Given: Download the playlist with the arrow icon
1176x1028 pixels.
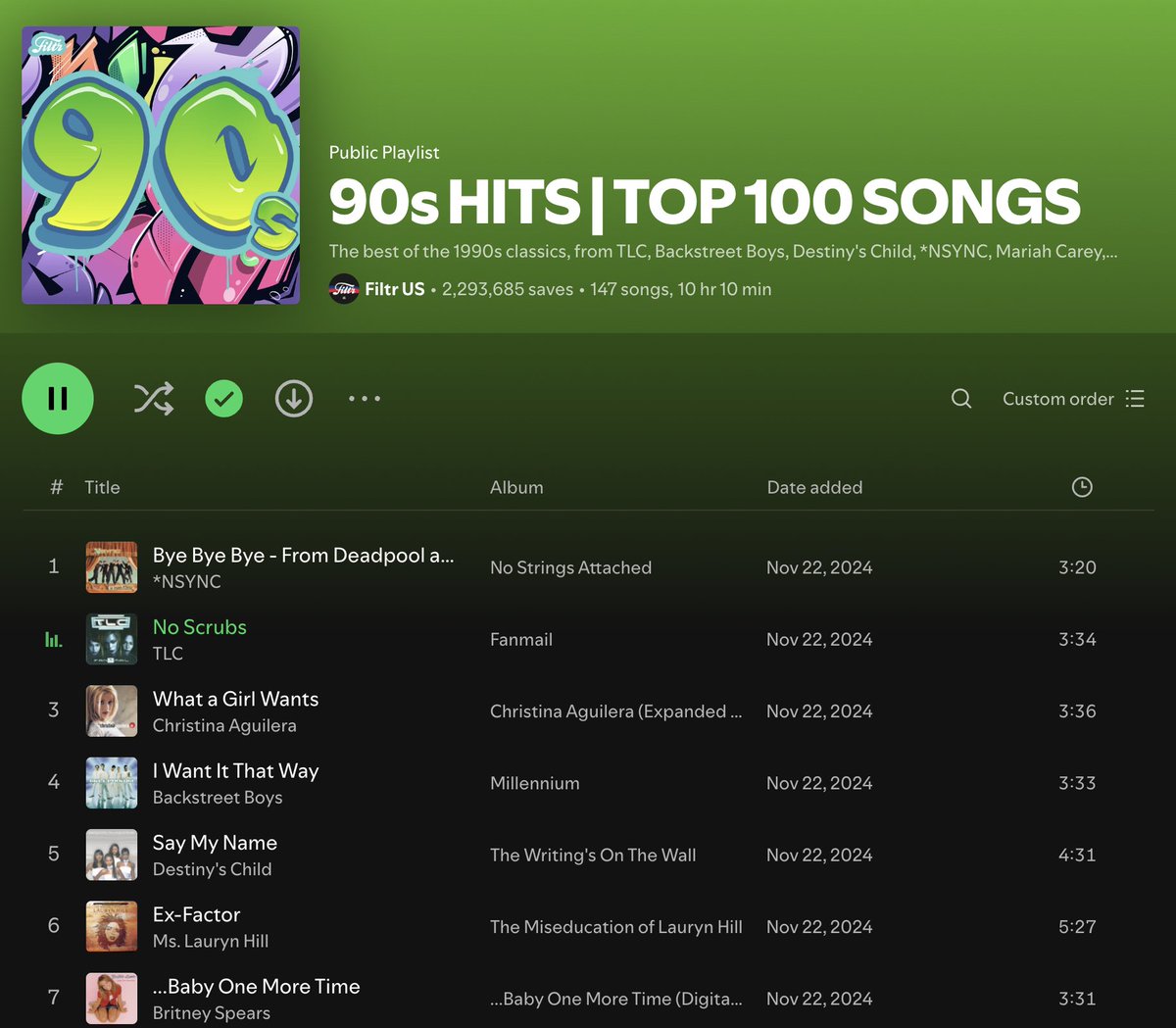Looking at the screenshot, I should [x=294, y=399].
